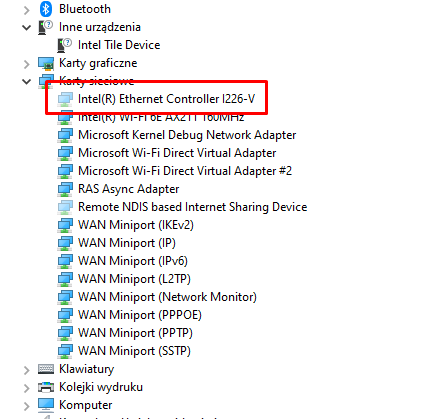Expand the Kolejki wydruku category
431x419 pixels.
pyautogui.click(x=27, y=388)
